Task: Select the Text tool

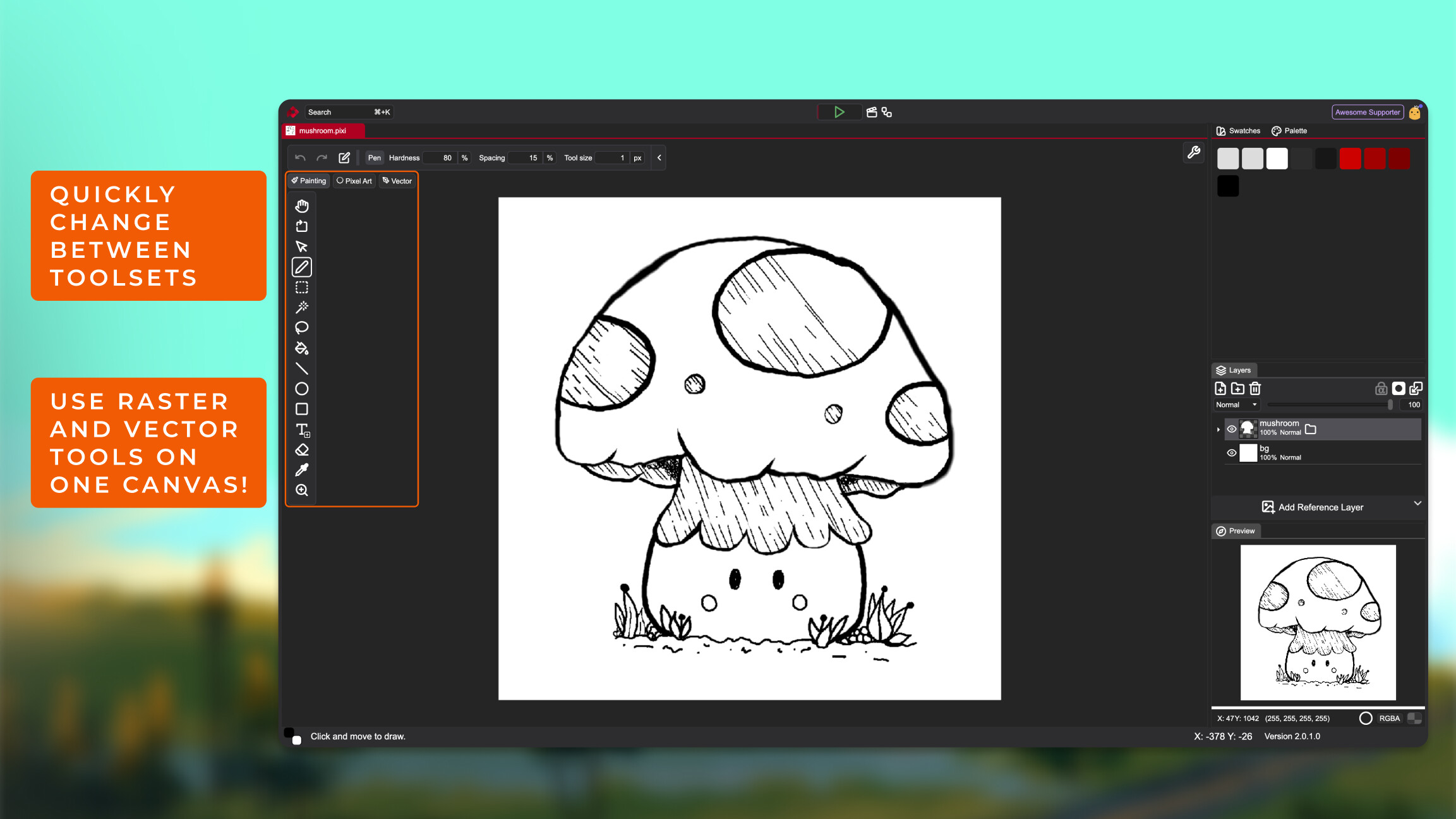Action: click(x=302, y=430)
